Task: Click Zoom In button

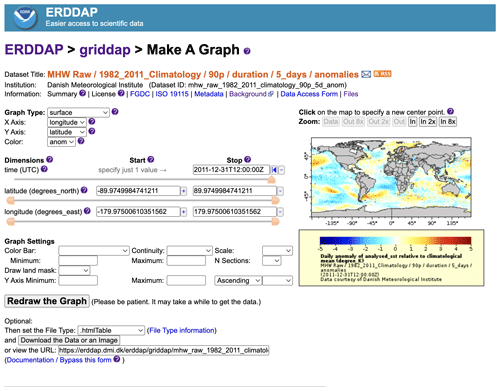Action: [412, 122]
